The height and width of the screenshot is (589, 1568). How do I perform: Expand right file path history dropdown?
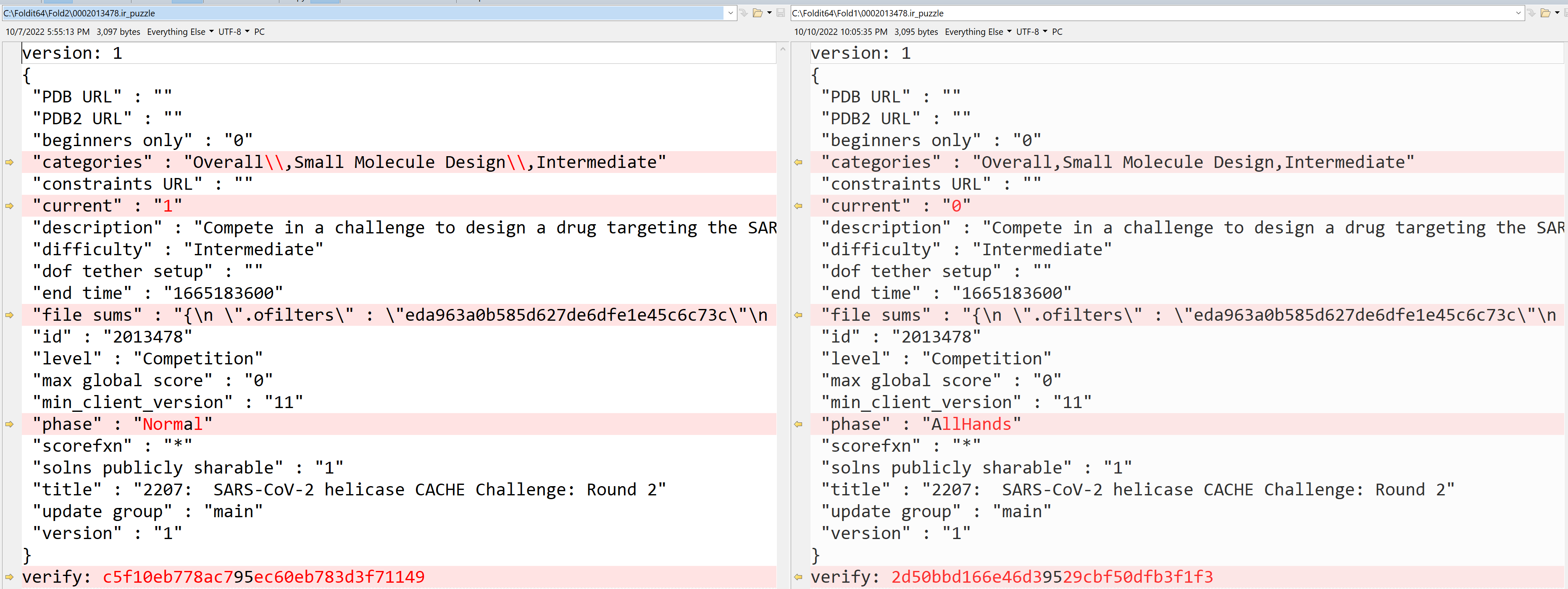(1518, 13)
